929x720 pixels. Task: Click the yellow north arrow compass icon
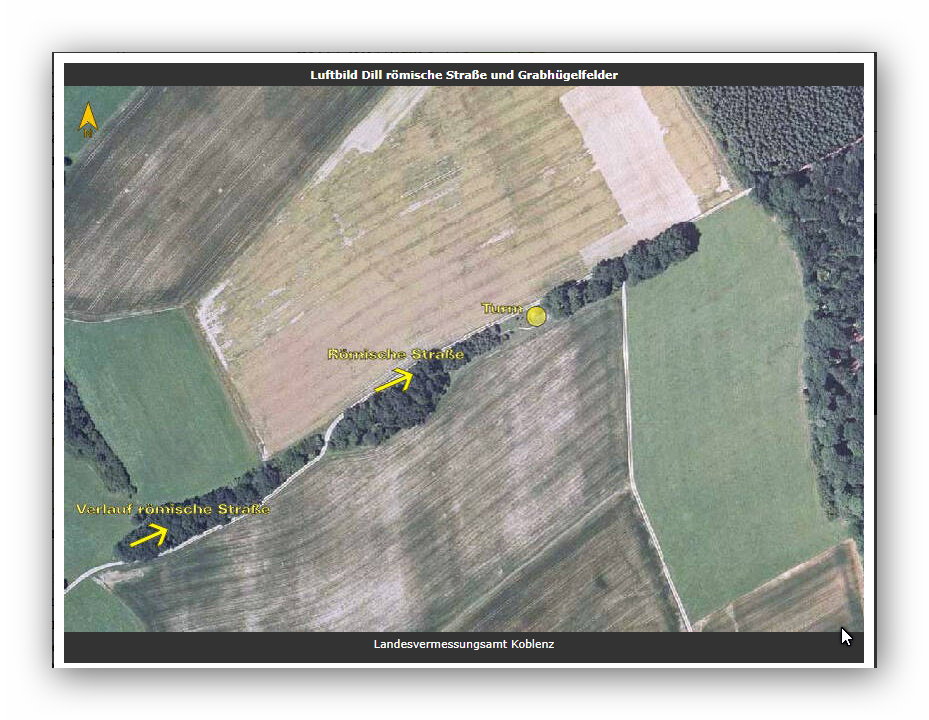(x=88, y=120)
